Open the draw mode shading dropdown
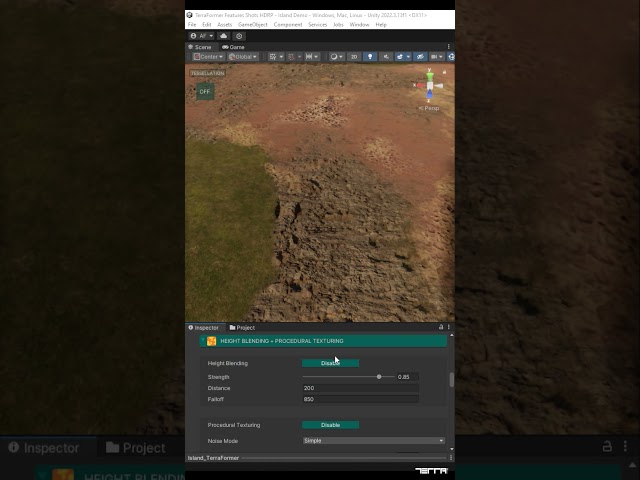 tap(337, 57)
